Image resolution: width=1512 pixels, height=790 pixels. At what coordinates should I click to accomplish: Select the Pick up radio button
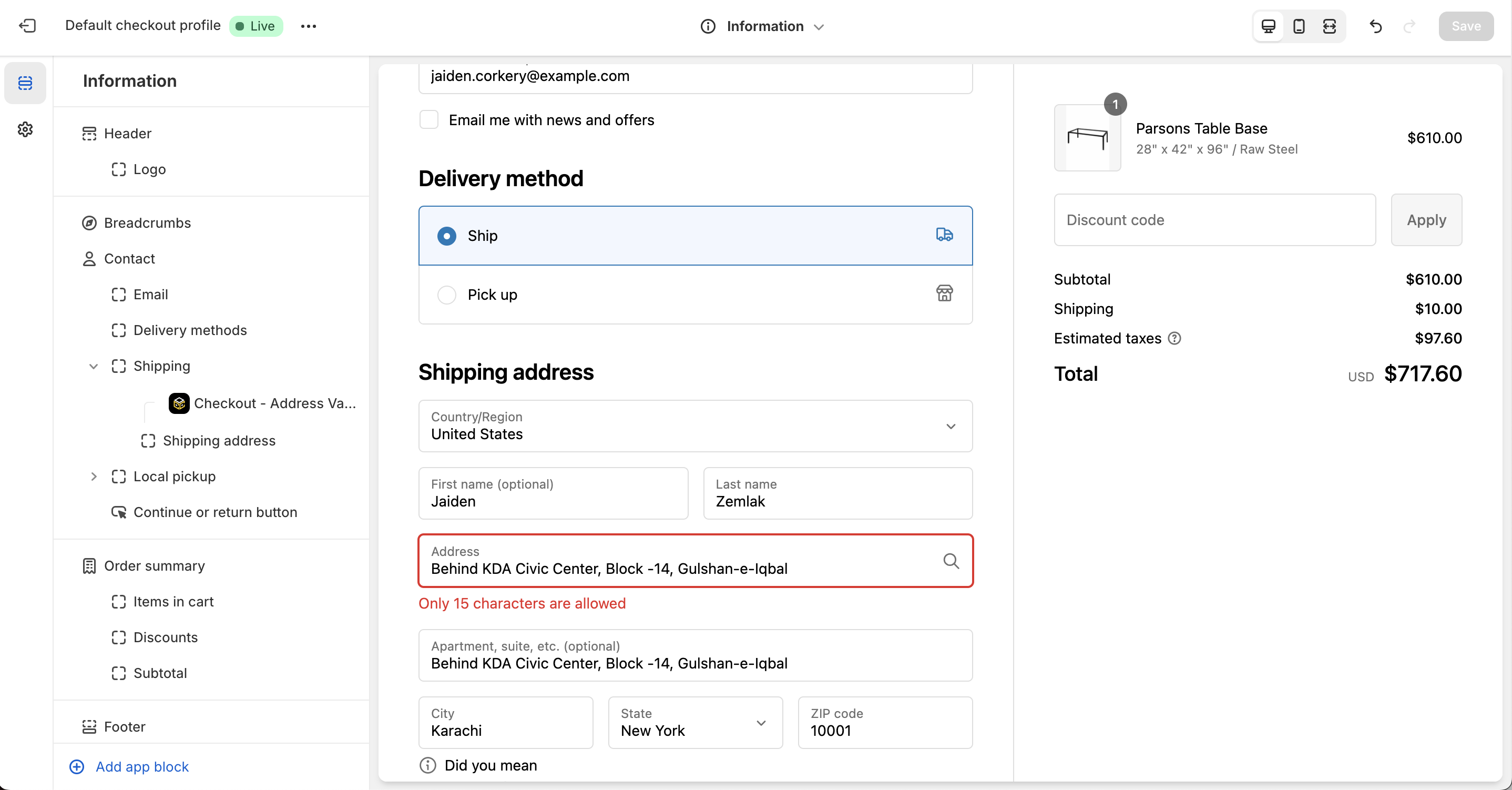pyautogui.click(x=447, y=295)
